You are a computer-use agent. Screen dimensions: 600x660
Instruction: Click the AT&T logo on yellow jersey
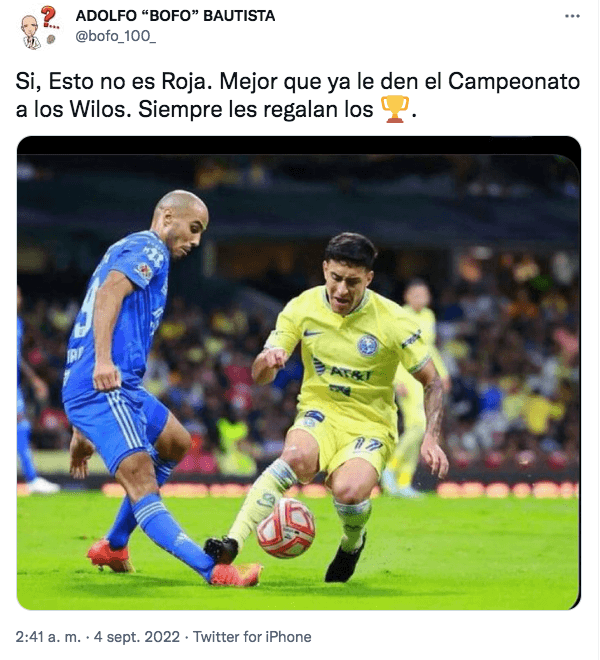point(341,369)
